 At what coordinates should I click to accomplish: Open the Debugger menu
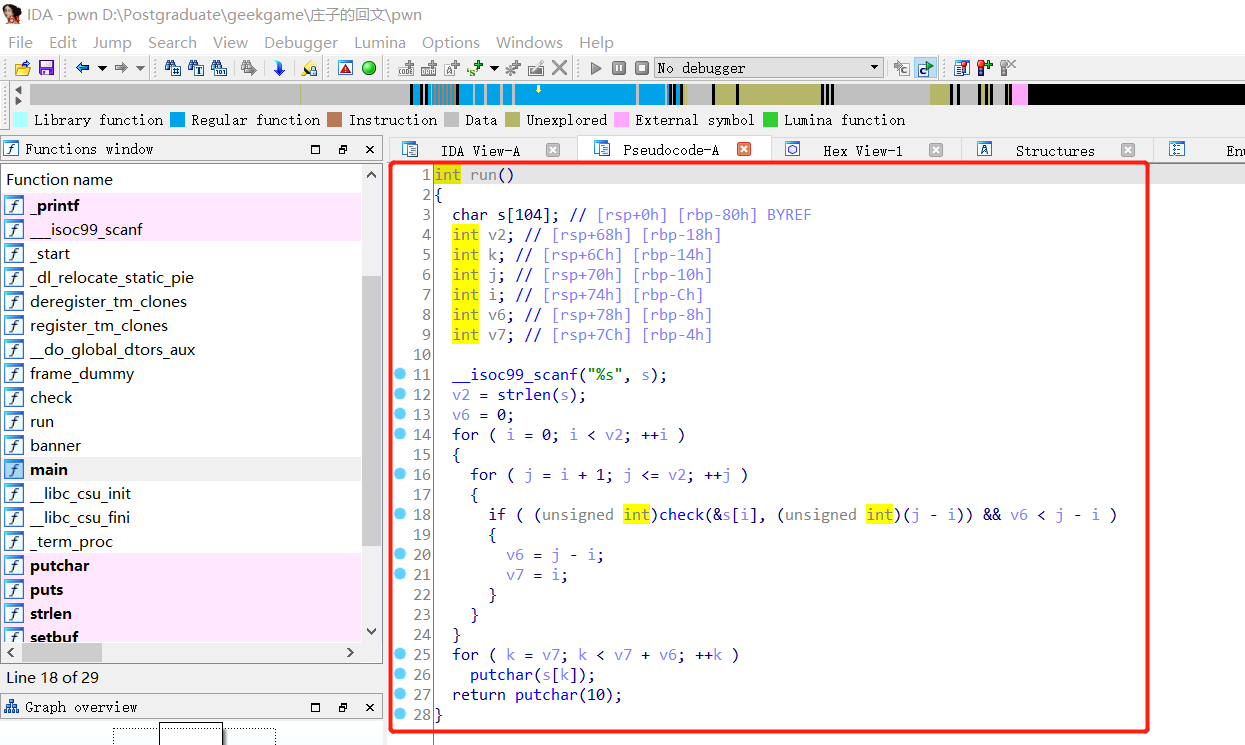click(x=301, y=42)
